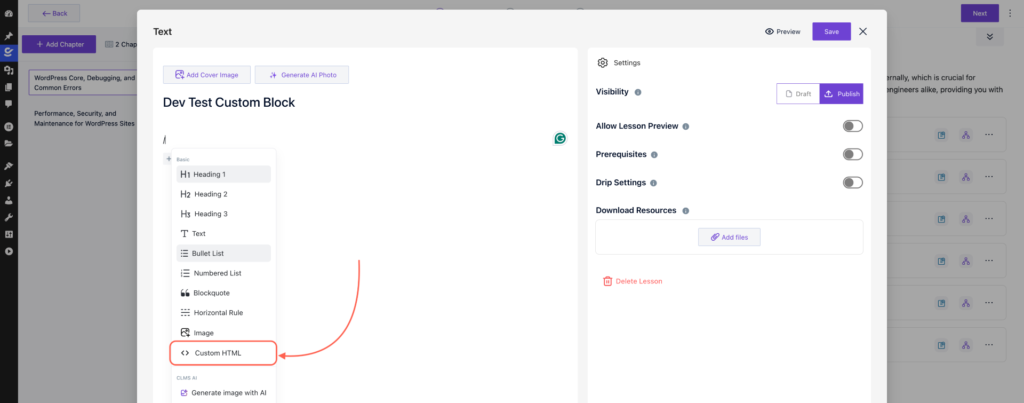Open the topmost three-dot lesson menu

tap(989, 135)
